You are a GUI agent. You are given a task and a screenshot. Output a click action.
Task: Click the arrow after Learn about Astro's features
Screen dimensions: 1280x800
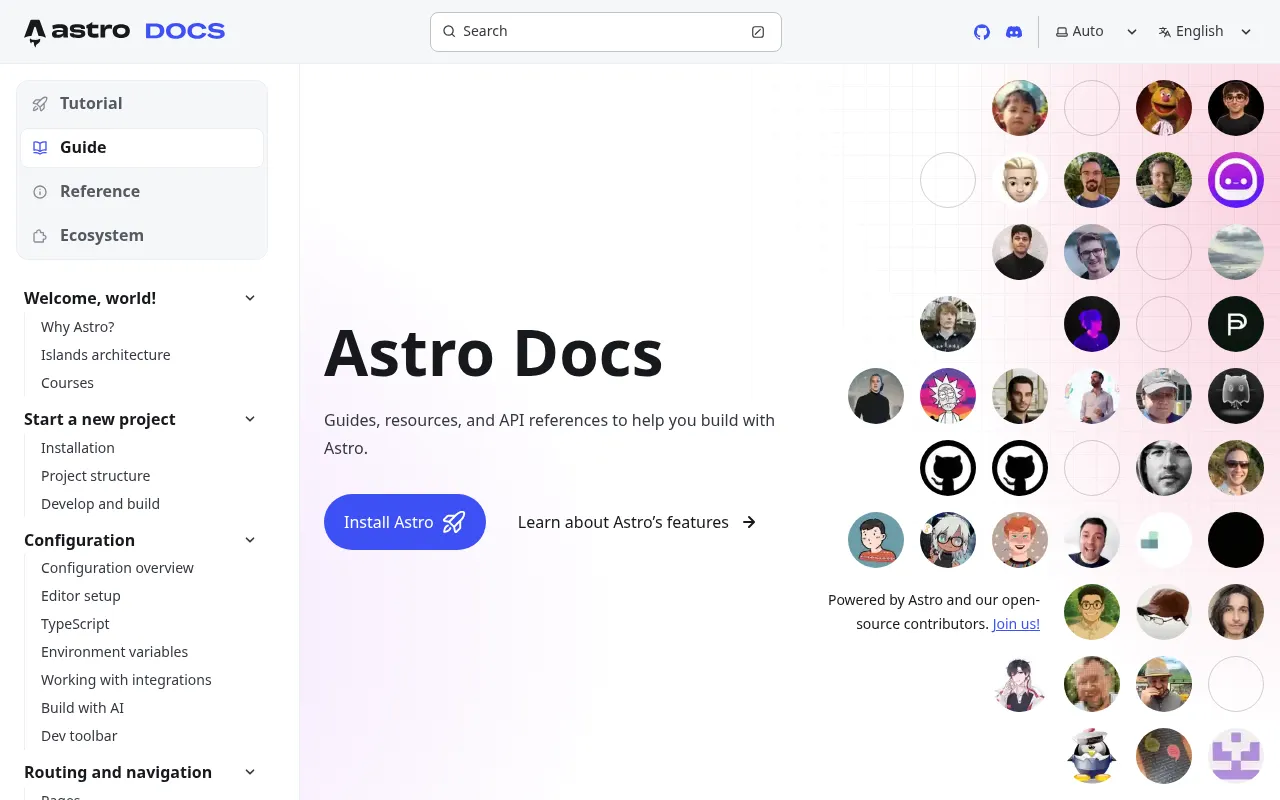tap(749, 522)
